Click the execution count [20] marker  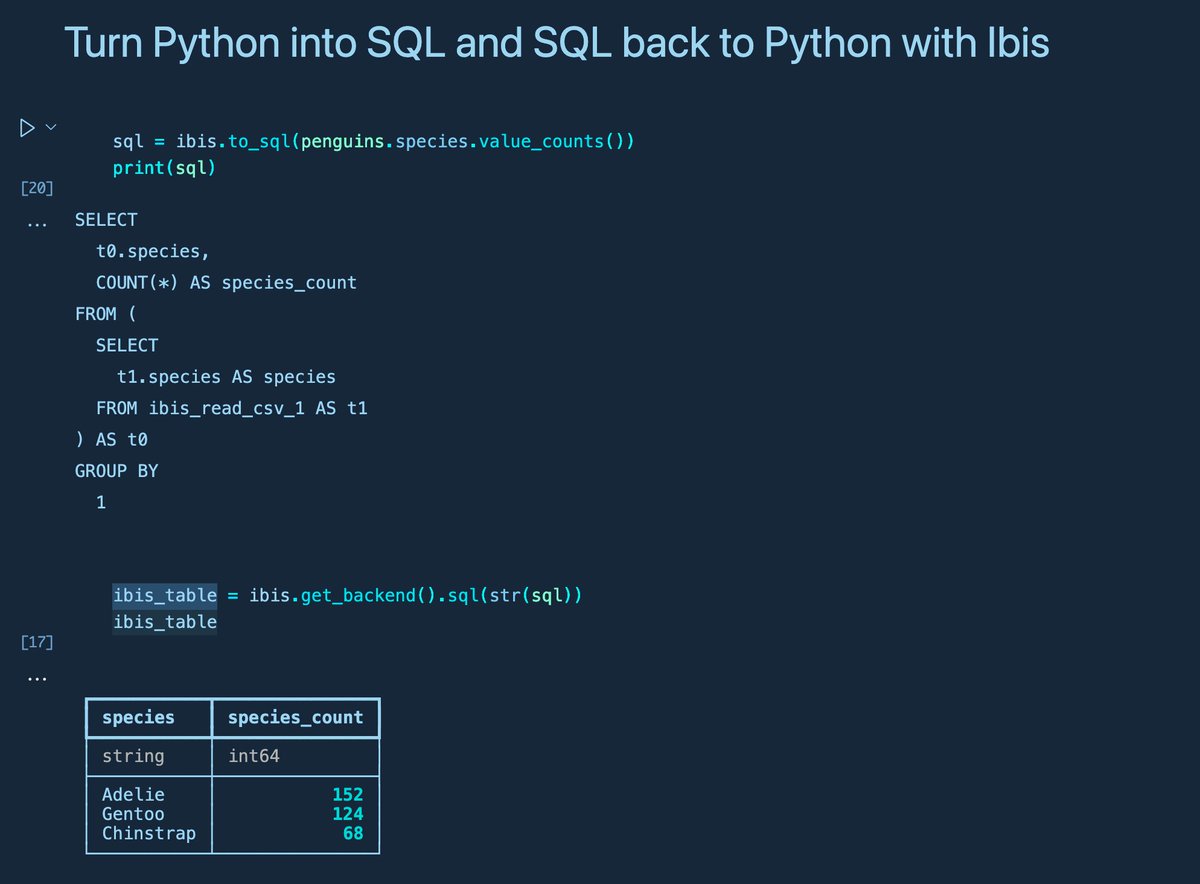pos(37,187)
